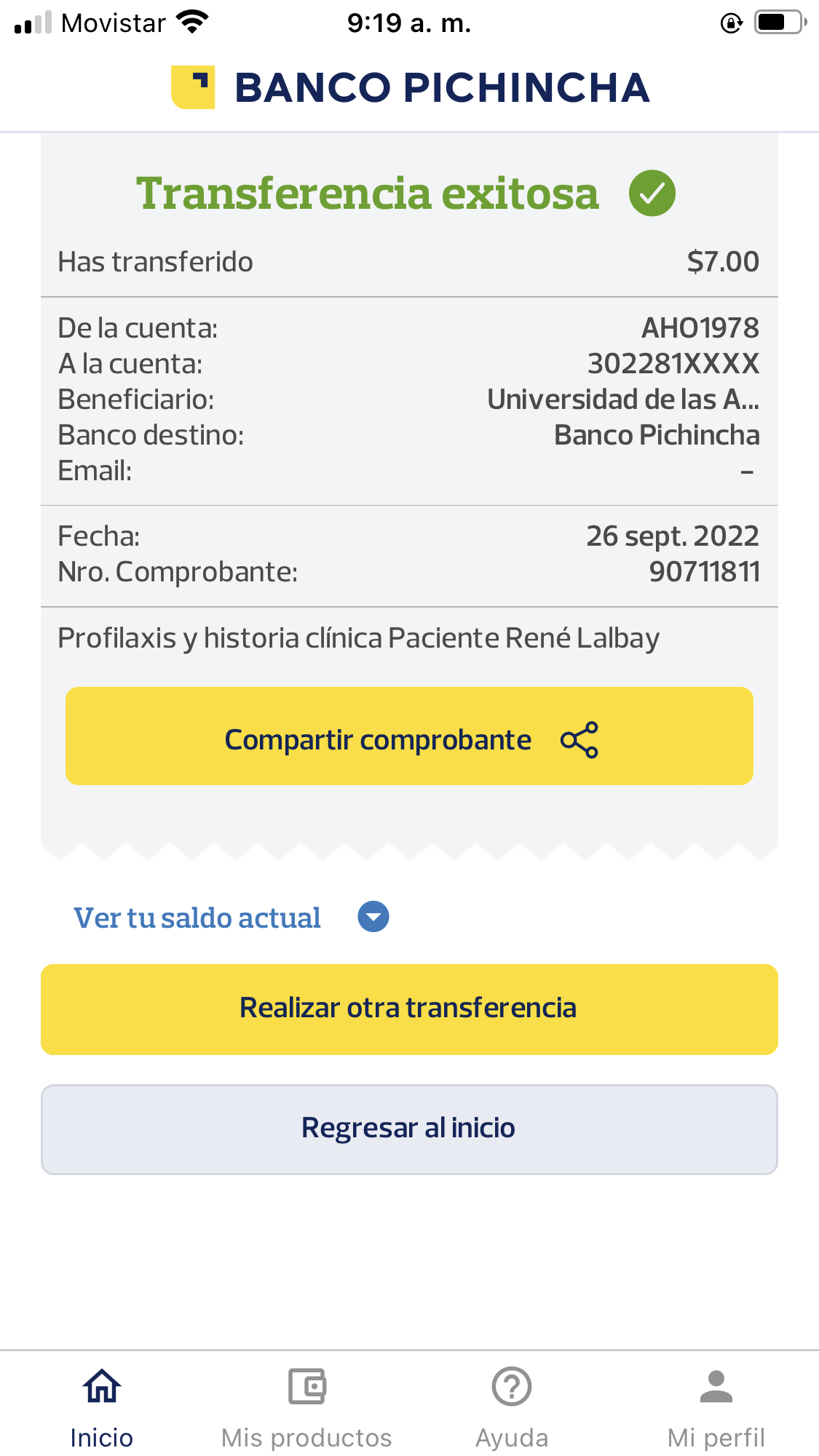Expand the blue saldo dropdown arrow
This screenshot has height=1456, width=819.
pos(373,917)
